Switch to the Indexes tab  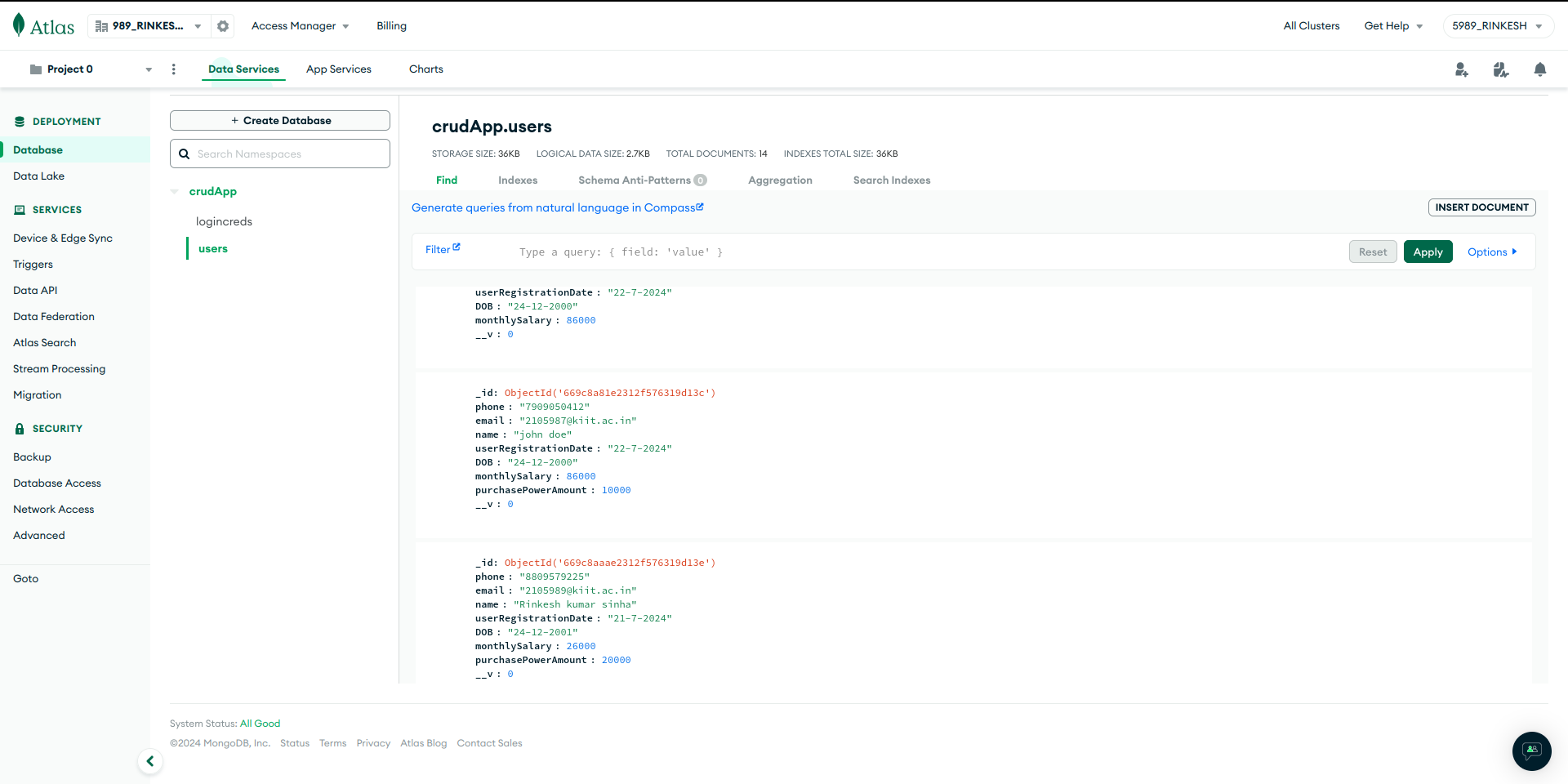pyautogui.click(x=518, y=180)
